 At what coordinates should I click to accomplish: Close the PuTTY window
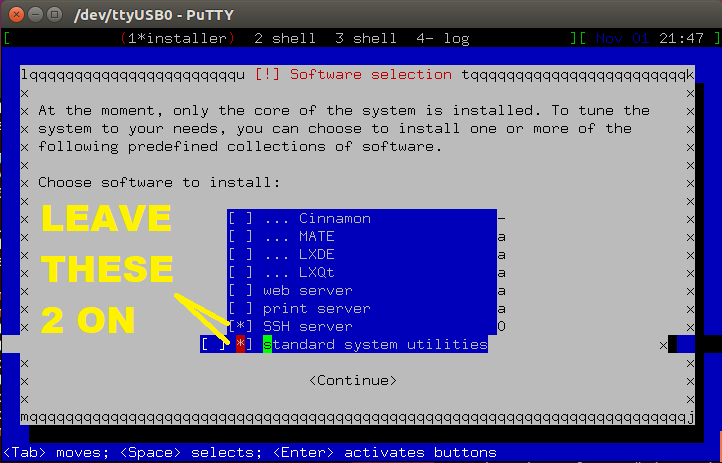(x=17, y=14)
